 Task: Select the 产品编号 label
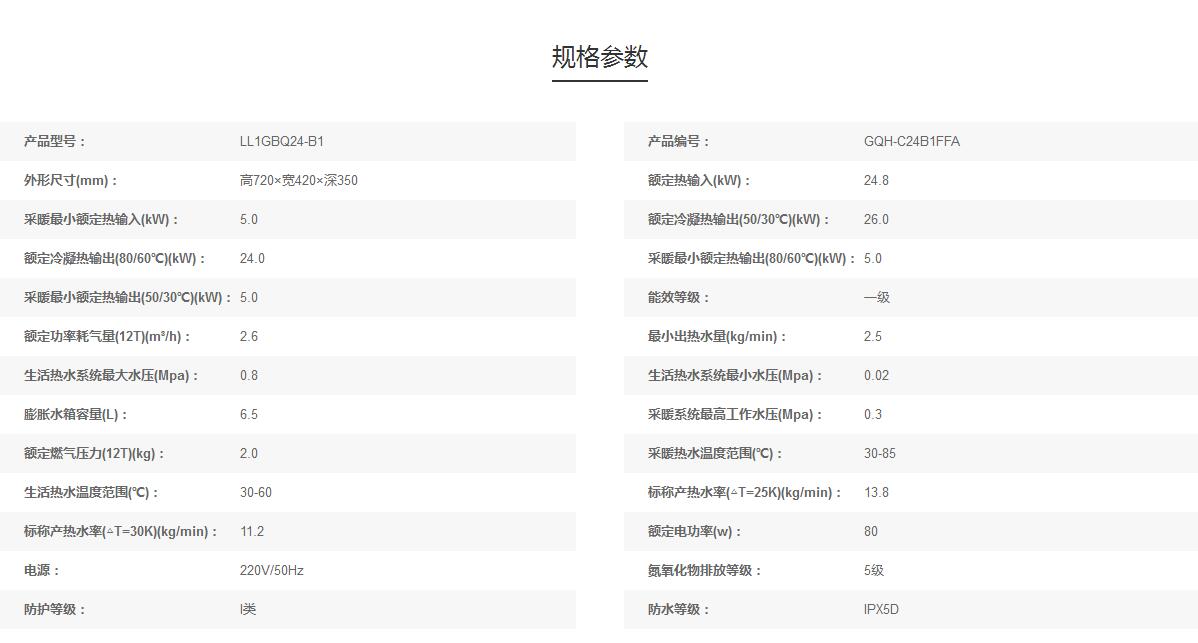(x=679, y=141)
